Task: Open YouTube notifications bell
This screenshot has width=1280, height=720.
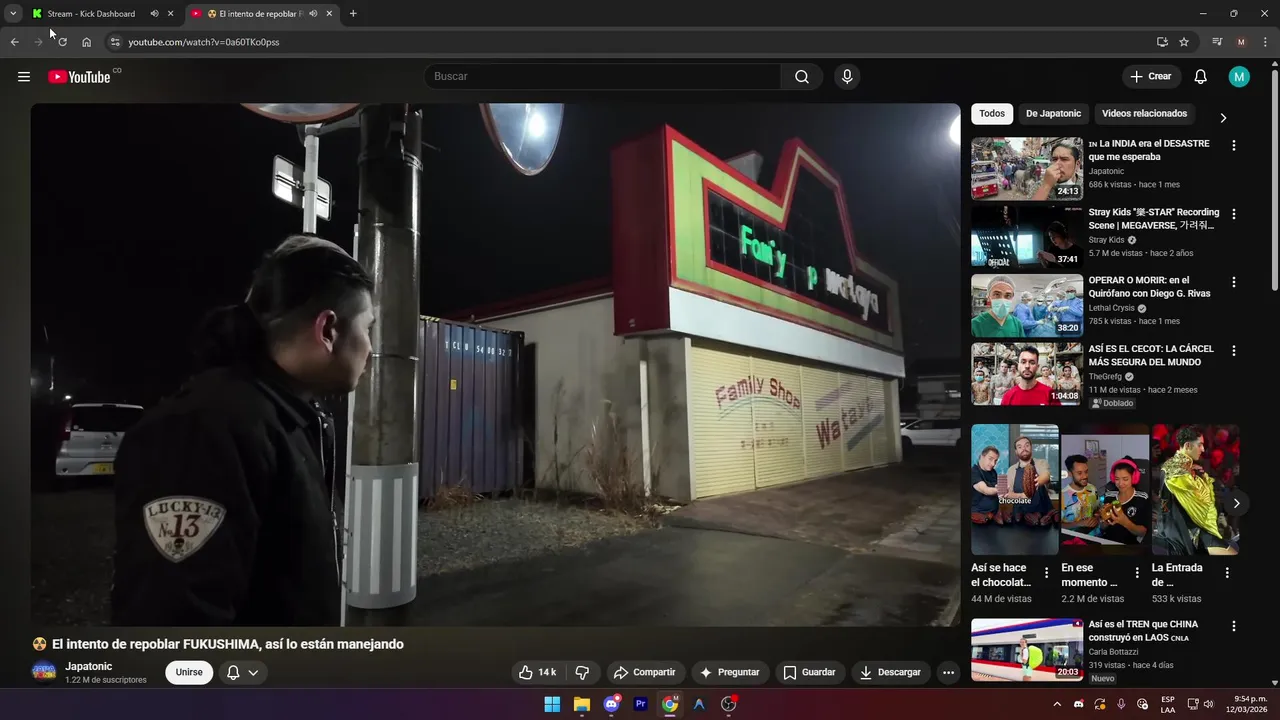Action: [1201, 77]
